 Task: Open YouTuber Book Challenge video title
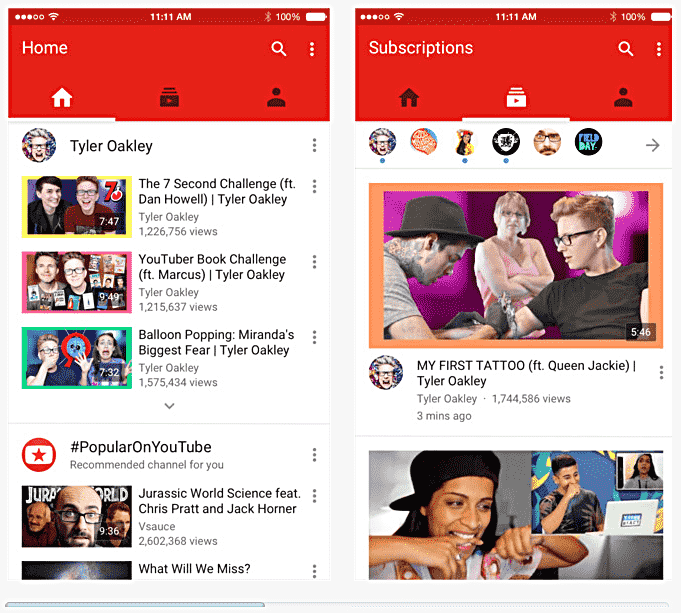[212, 267]
